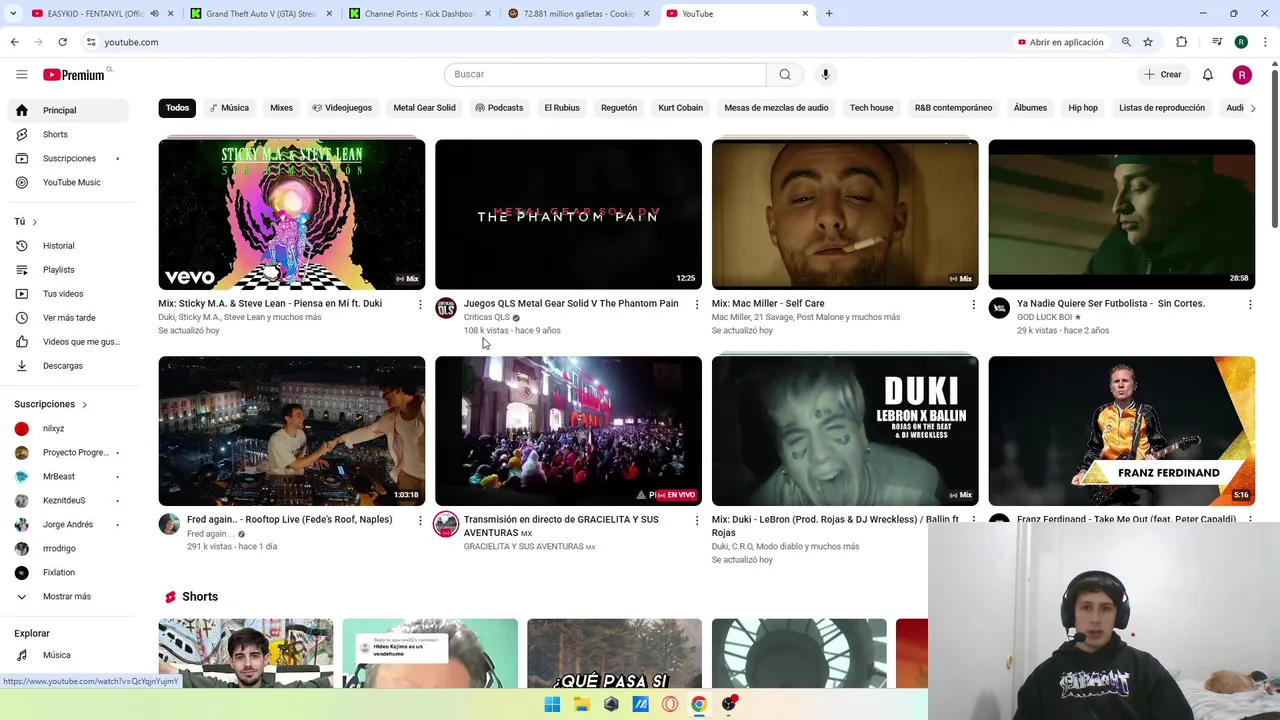Viewport: 1280px width, 720px height.
Task: Start voice search with the microphone
Action: point(825,74)
